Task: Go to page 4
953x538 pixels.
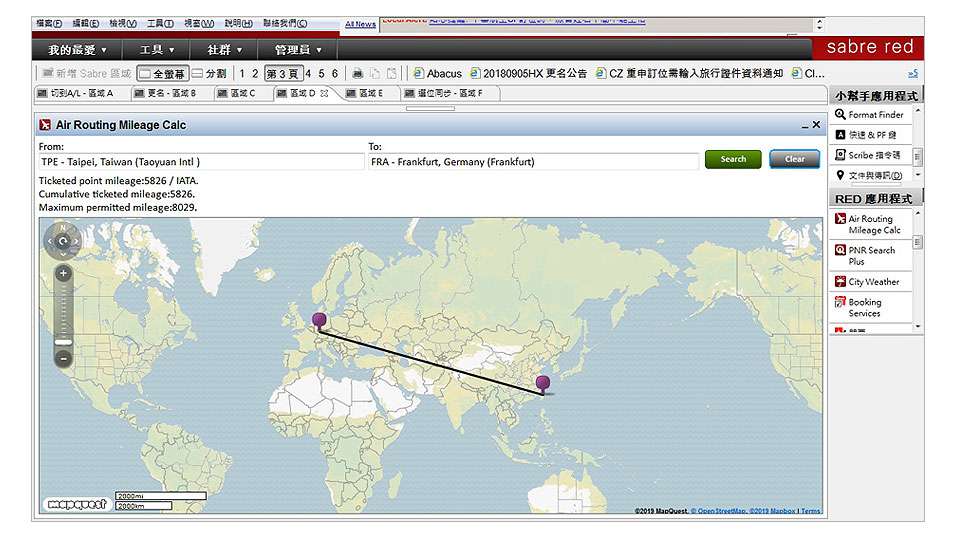Action: point(308,74)
